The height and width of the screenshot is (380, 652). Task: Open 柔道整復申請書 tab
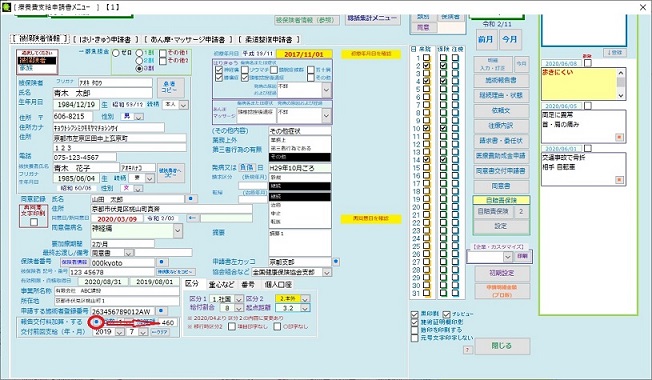pyautogui.click(x=269, y=39)
